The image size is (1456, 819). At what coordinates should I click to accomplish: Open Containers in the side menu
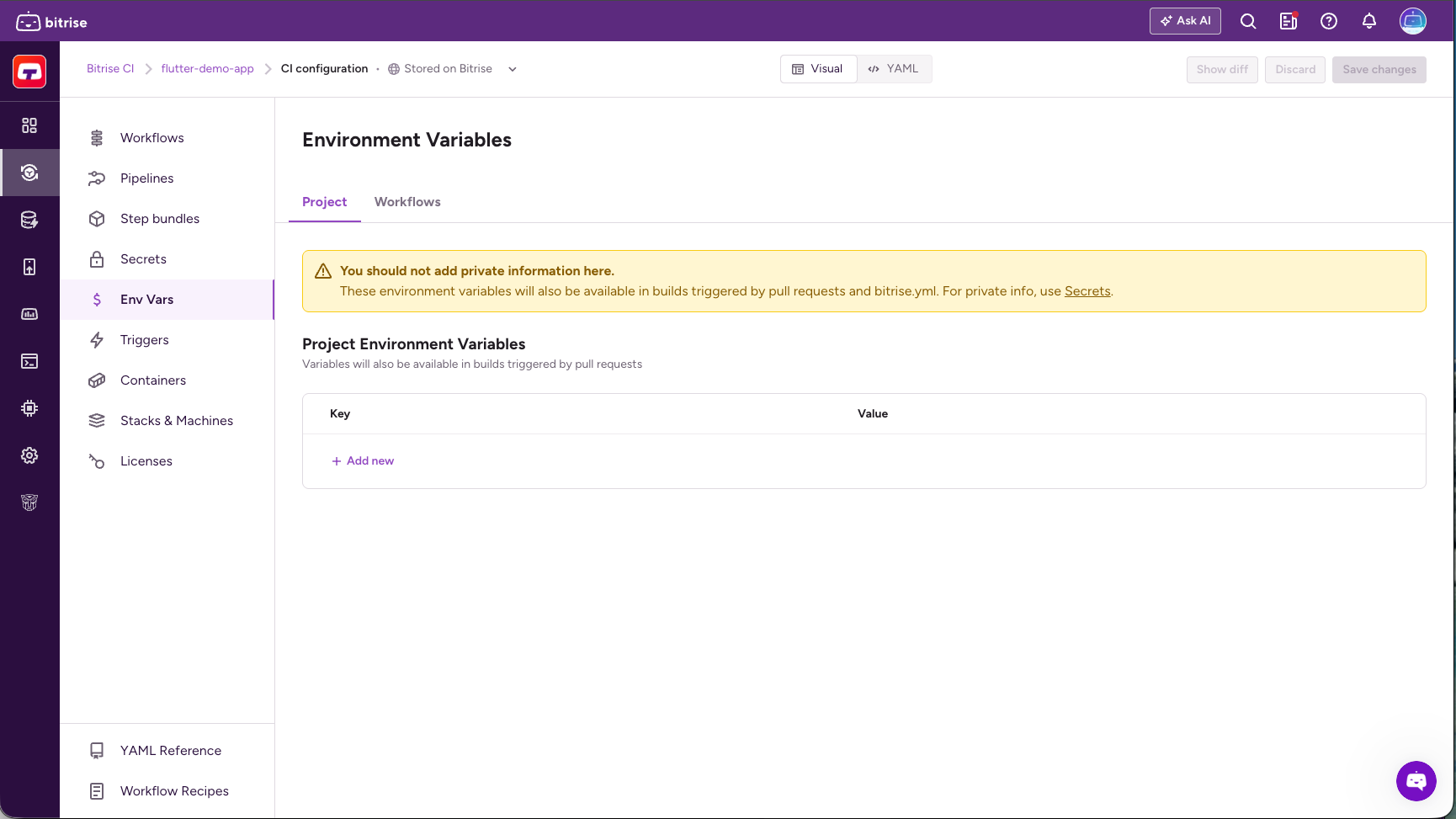click(x=167, y=380)
